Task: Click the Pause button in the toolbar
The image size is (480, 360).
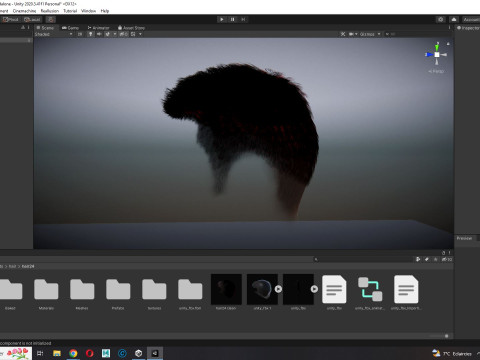Action: point(232,19)
